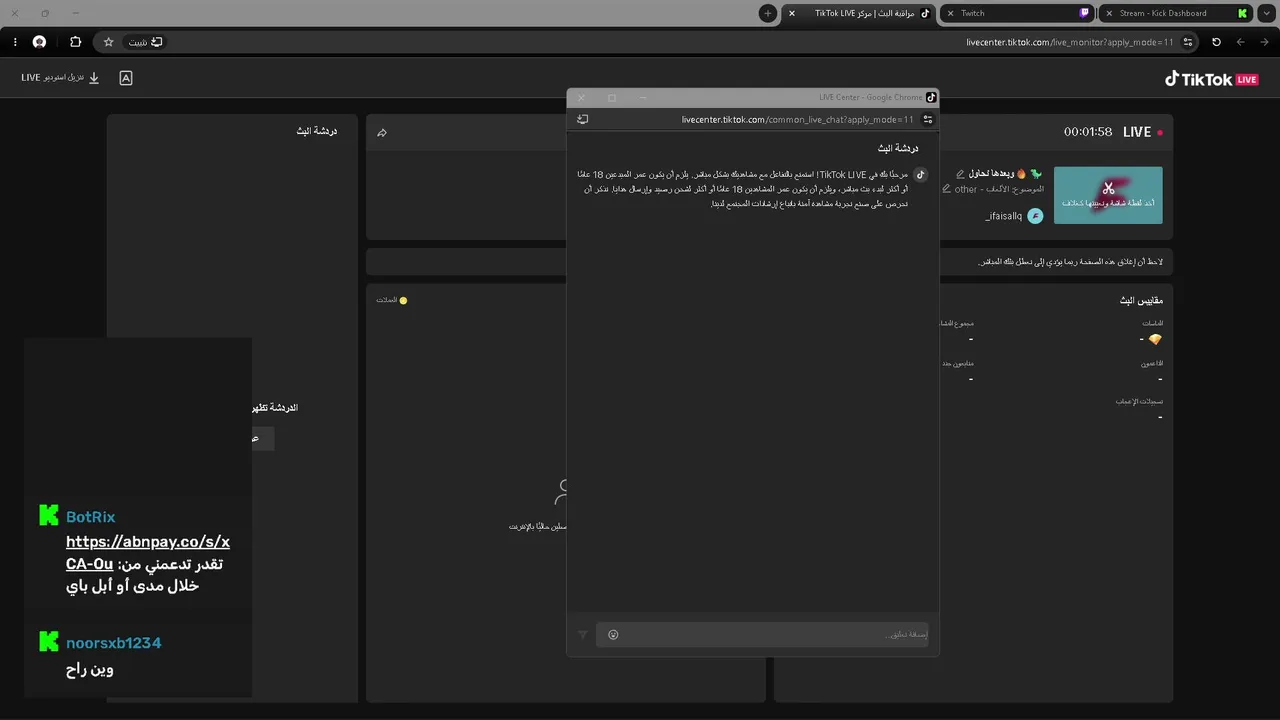Edit the 'other' topic with pencil icon
The height and width of the screenshot is (720, 1280).
point(946,189)
